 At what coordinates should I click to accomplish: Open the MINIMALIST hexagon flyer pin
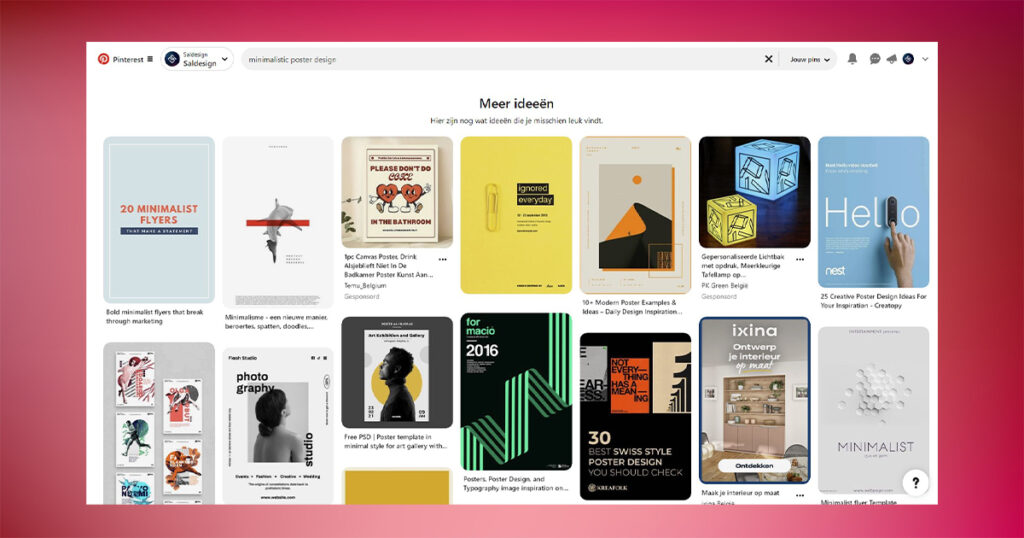tap(874, 409)
